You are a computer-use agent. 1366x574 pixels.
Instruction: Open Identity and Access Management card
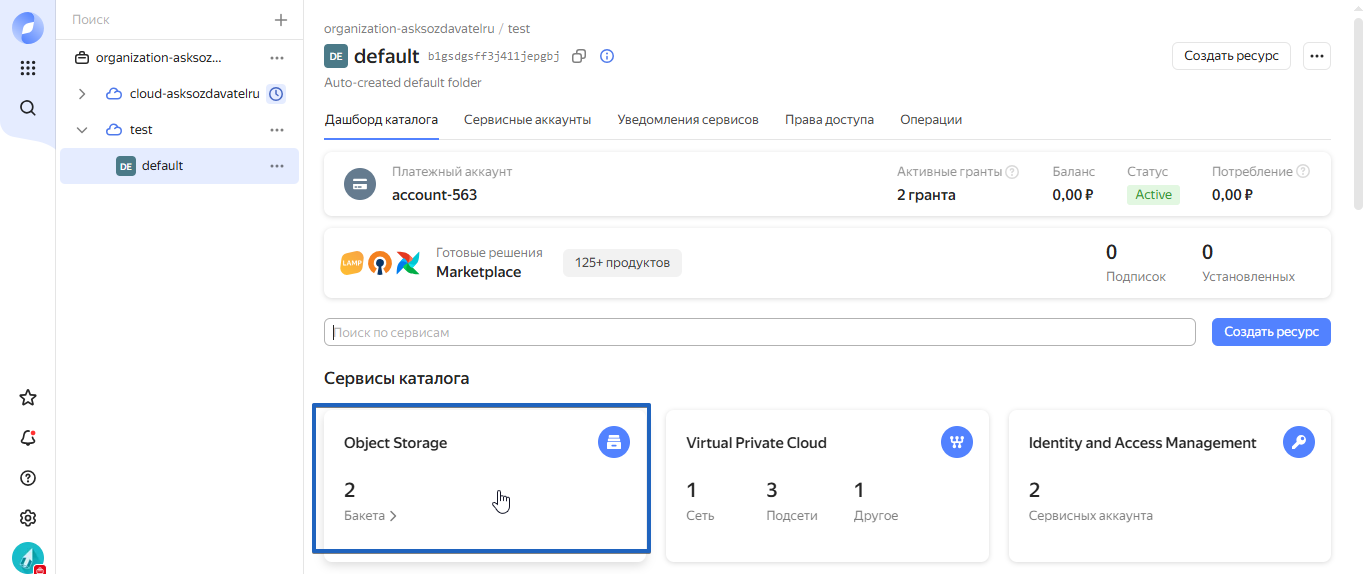tap(1170, 484)
